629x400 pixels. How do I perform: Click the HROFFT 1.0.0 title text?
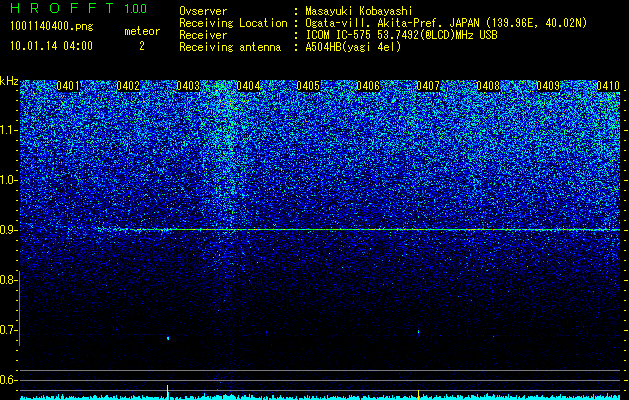(79, 8)
